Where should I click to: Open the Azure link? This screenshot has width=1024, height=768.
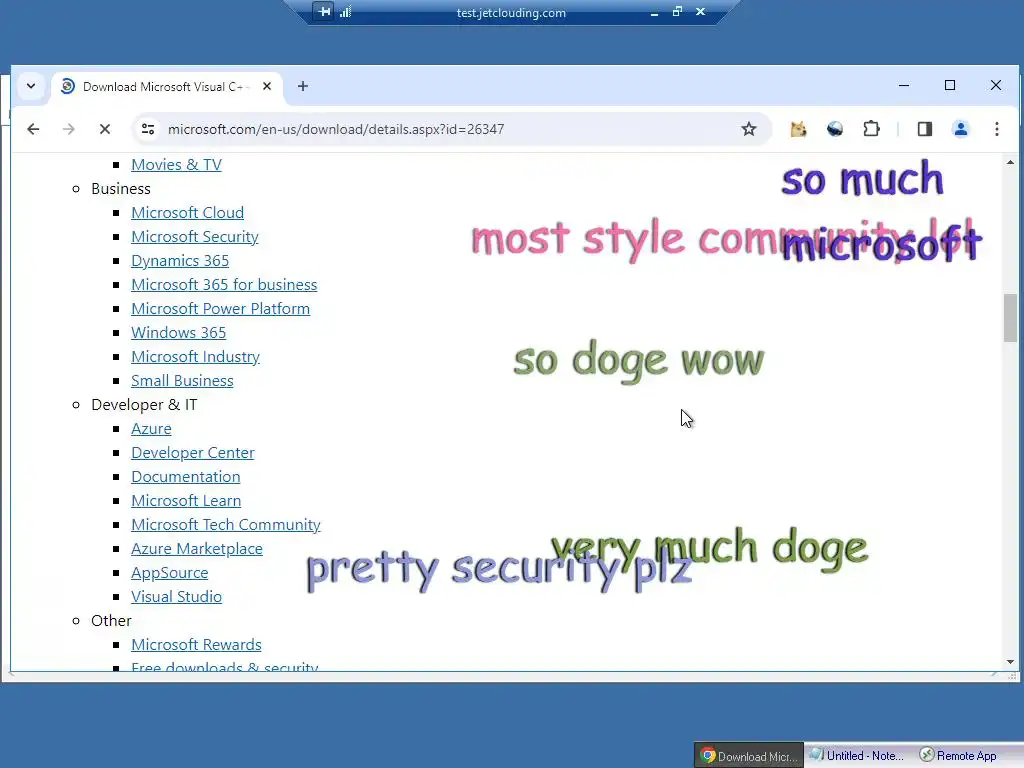coord(151,428)
